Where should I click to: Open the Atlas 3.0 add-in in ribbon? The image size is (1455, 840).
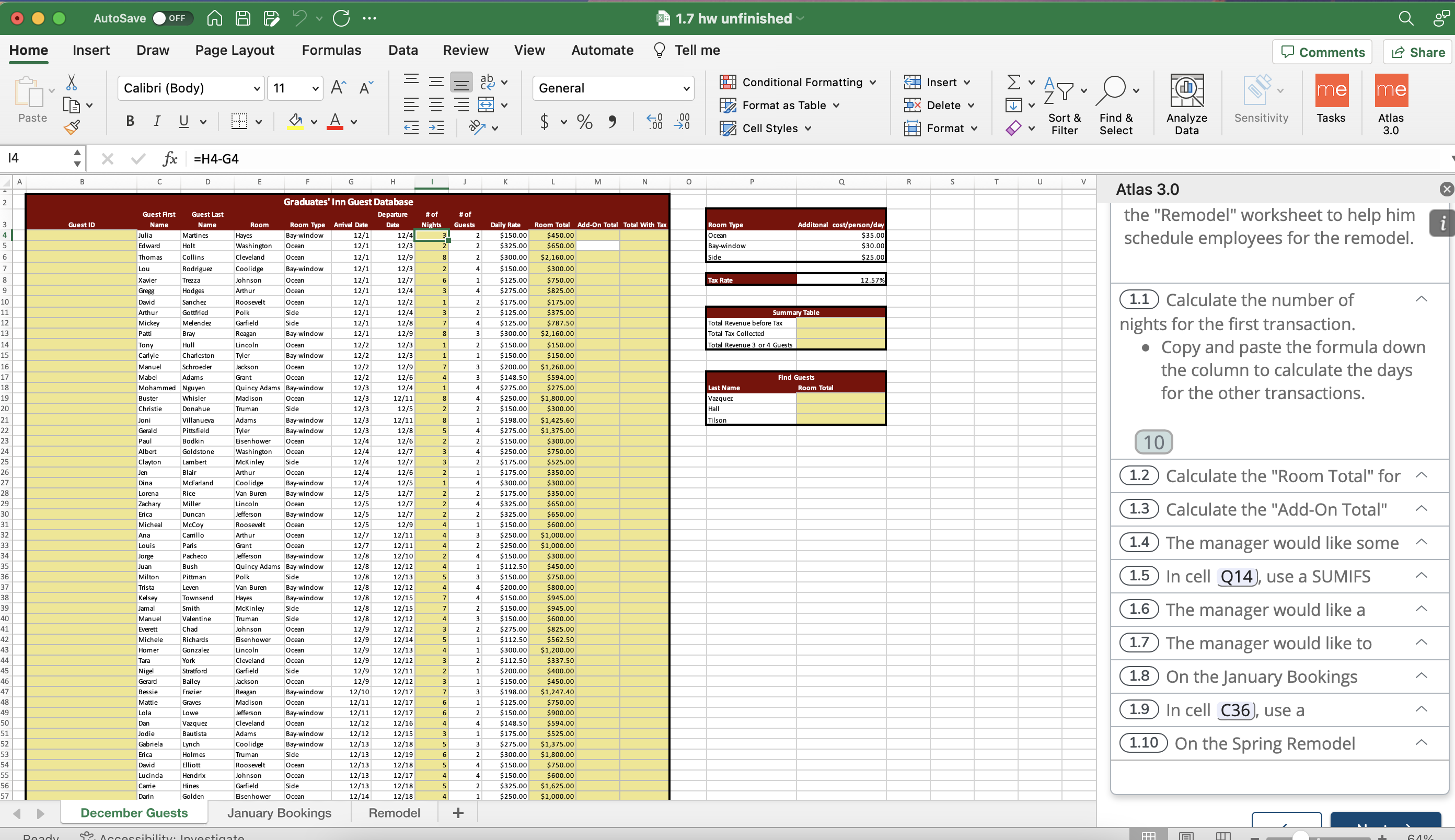(x=1391, y=104)
